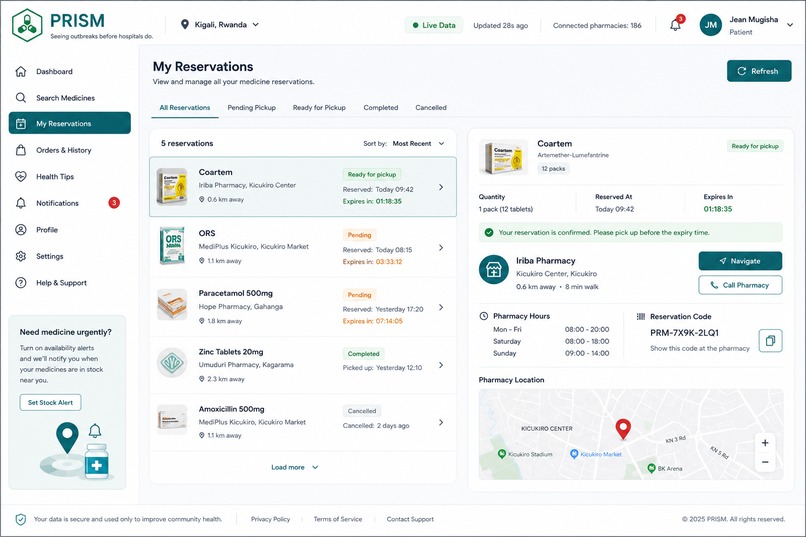This screenshot has width=806, height=537.
Task: Switch to the Completed tab
Action: tap(380, 107)
